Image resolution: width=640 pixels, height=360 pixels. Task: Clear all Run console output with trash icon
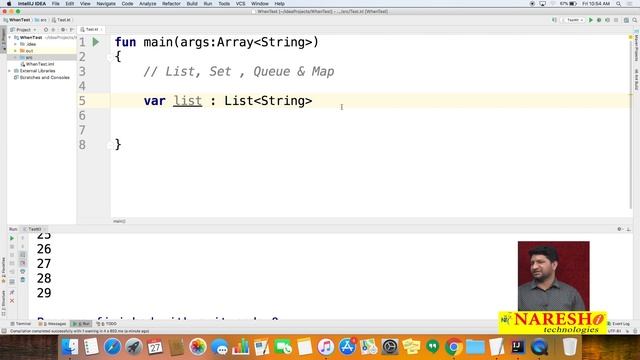pos(23,280)
